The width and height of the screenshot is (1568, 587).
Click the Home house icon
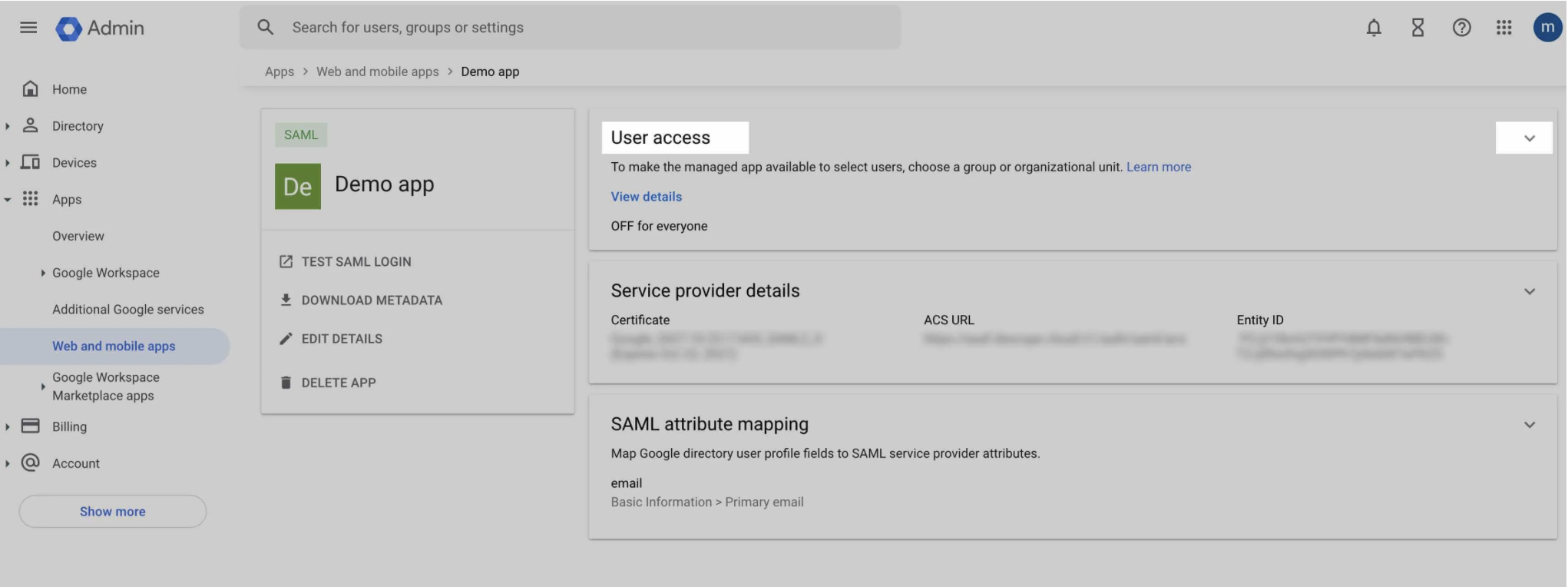click(30, 89)
